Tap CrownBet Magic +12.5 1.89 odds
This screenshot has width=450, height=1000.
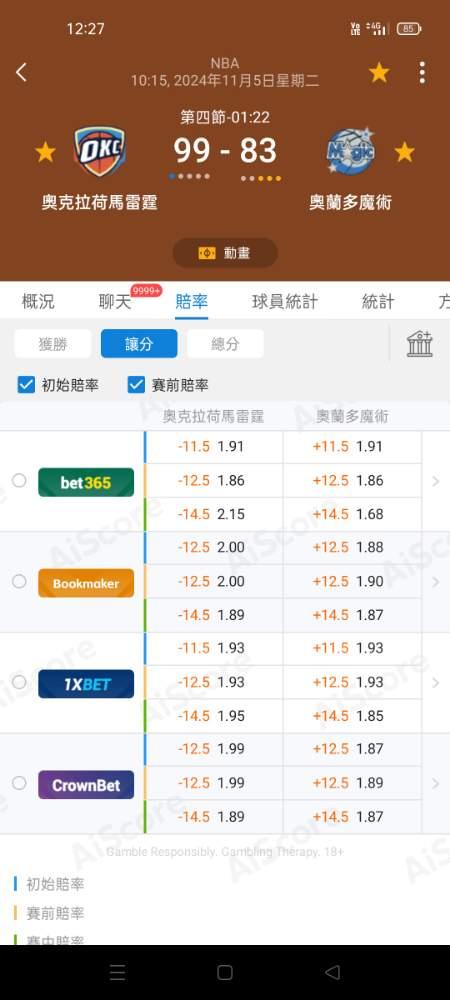pos(352,783)
